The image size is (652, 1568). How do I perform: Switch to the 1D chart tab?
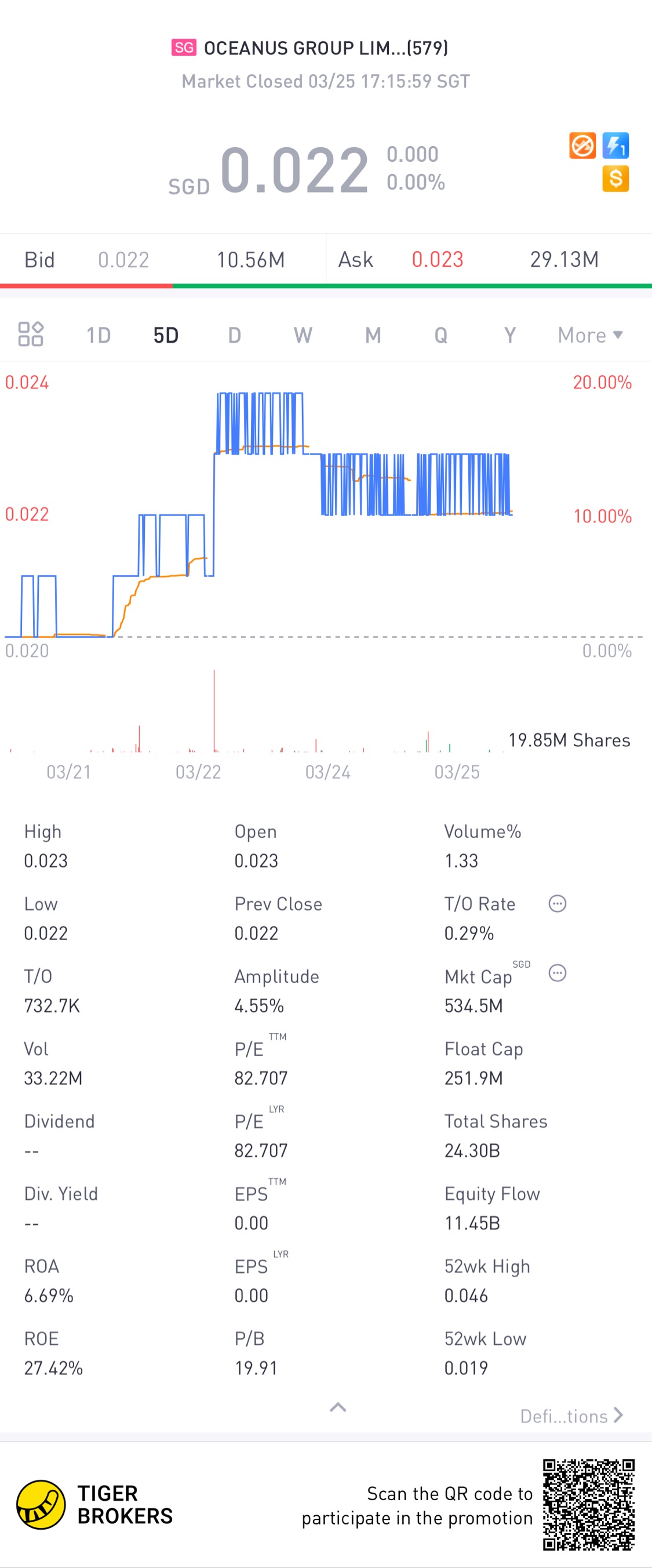(x=99, y=335)
